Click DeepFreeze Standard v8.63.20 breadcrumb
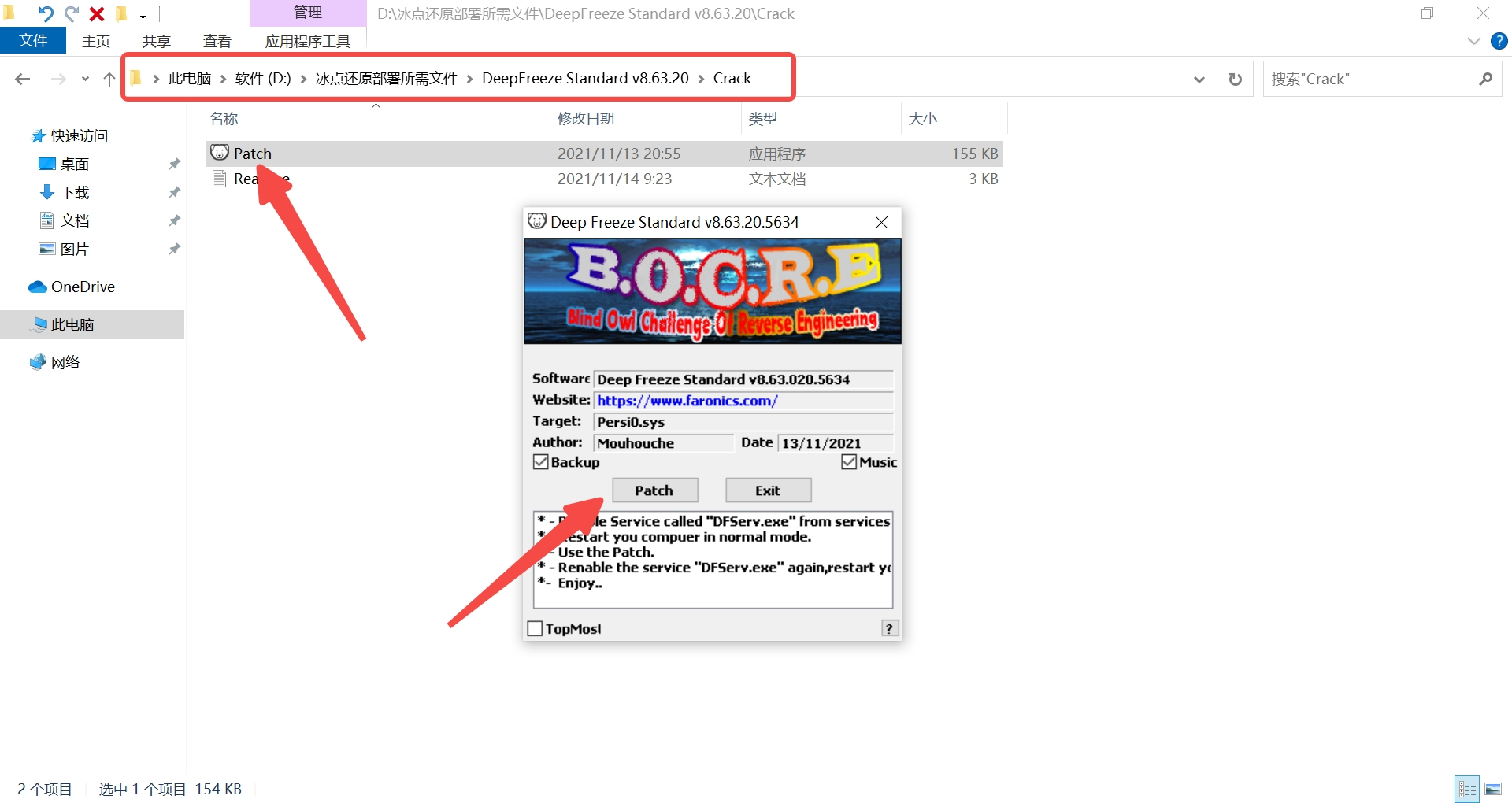The height and width of the screenshot is (803, 1512). point(585,78)
